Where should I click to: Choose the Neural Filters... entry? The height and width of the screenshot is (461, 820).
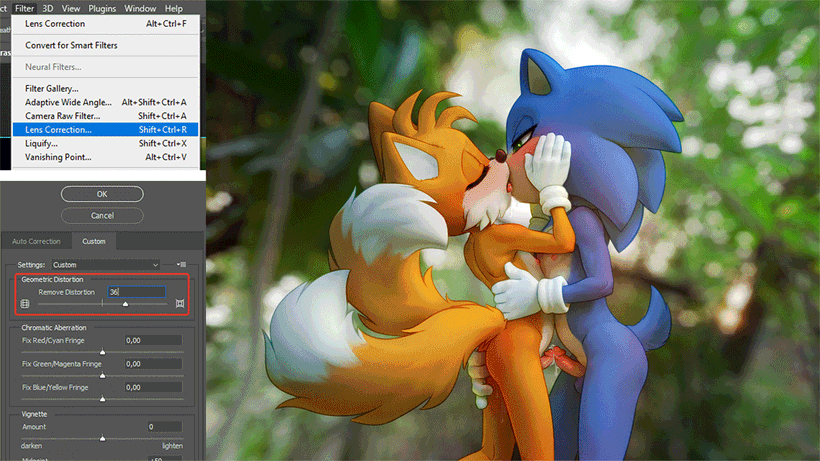[105, 67]
